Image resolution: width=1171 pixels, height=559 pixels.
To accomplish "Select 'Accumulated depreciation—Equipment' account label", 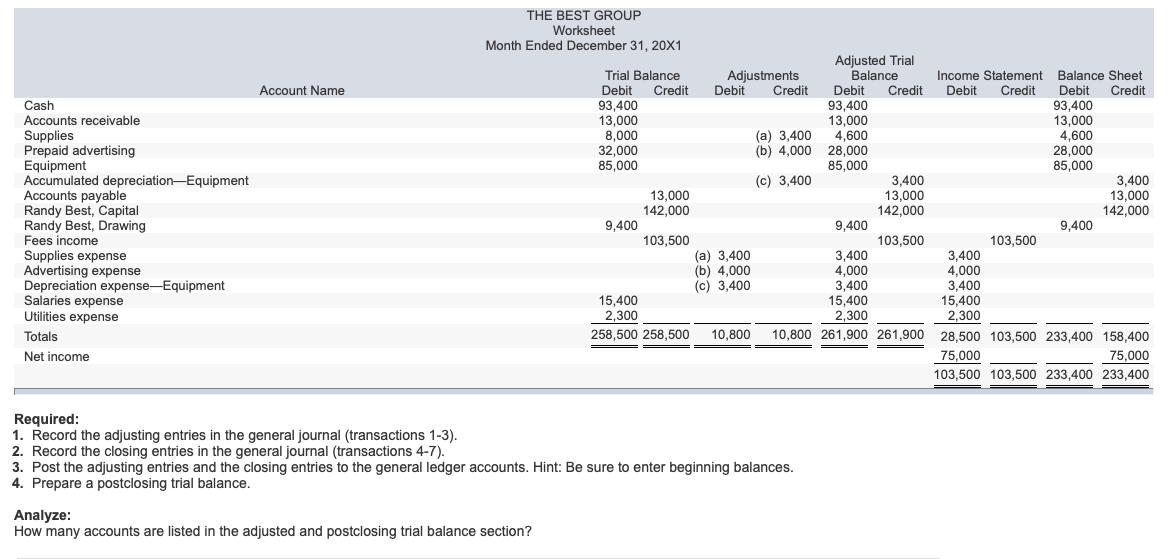I will (136, 181).
